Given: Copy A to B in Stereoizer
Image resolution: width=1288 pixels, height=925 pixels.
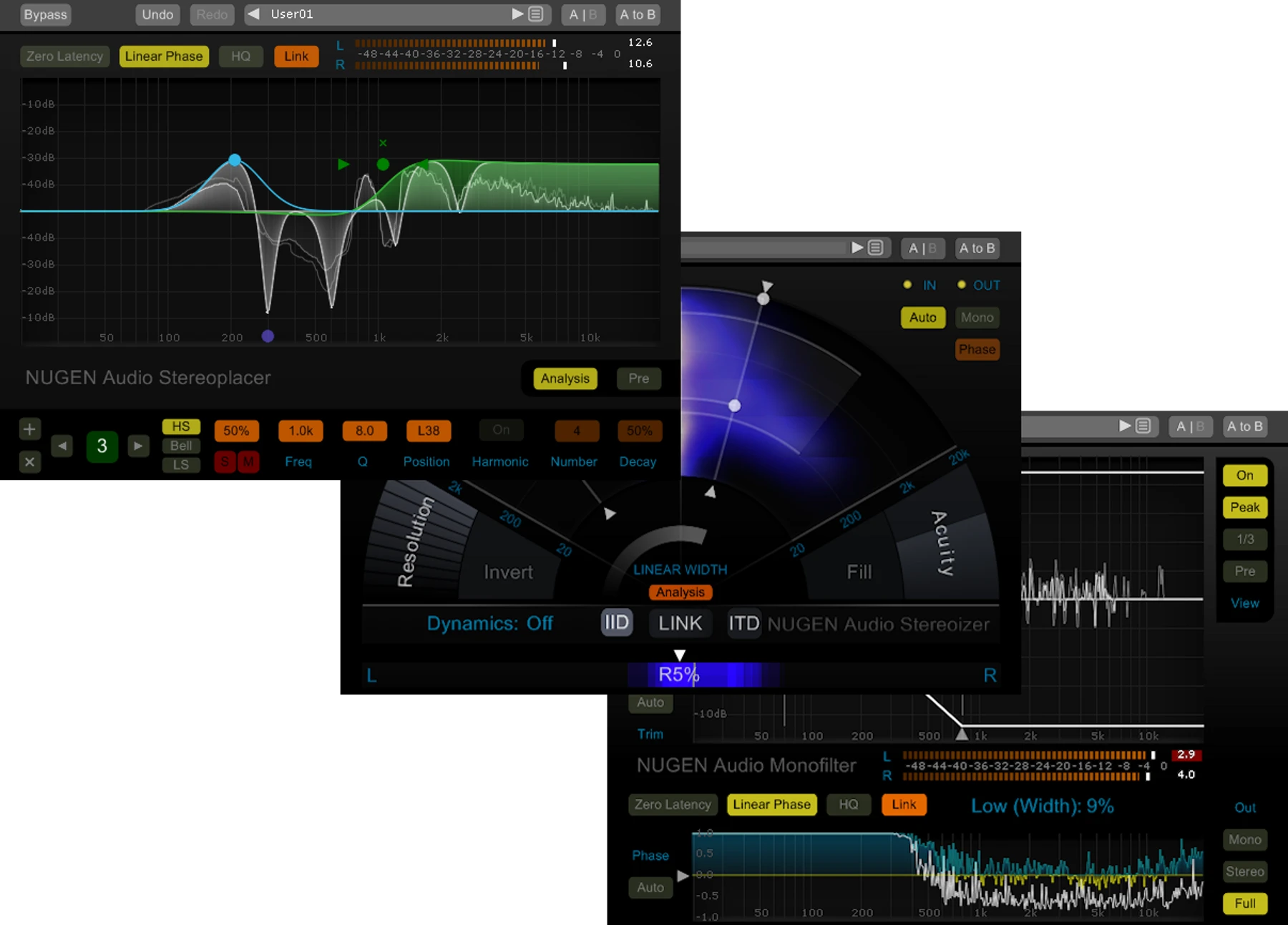Looking at the screenshot, I should 977,248.
